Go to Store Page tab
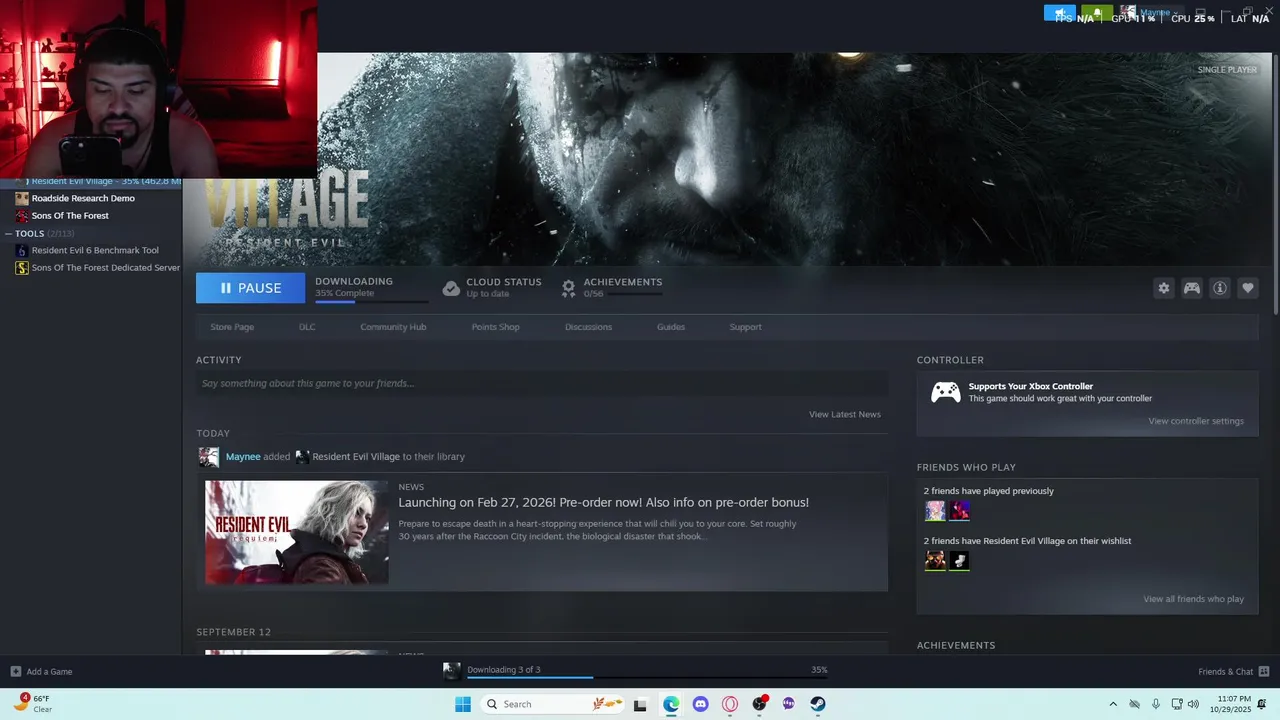The height and width of the screenshot is (720, 1280). 232,327
